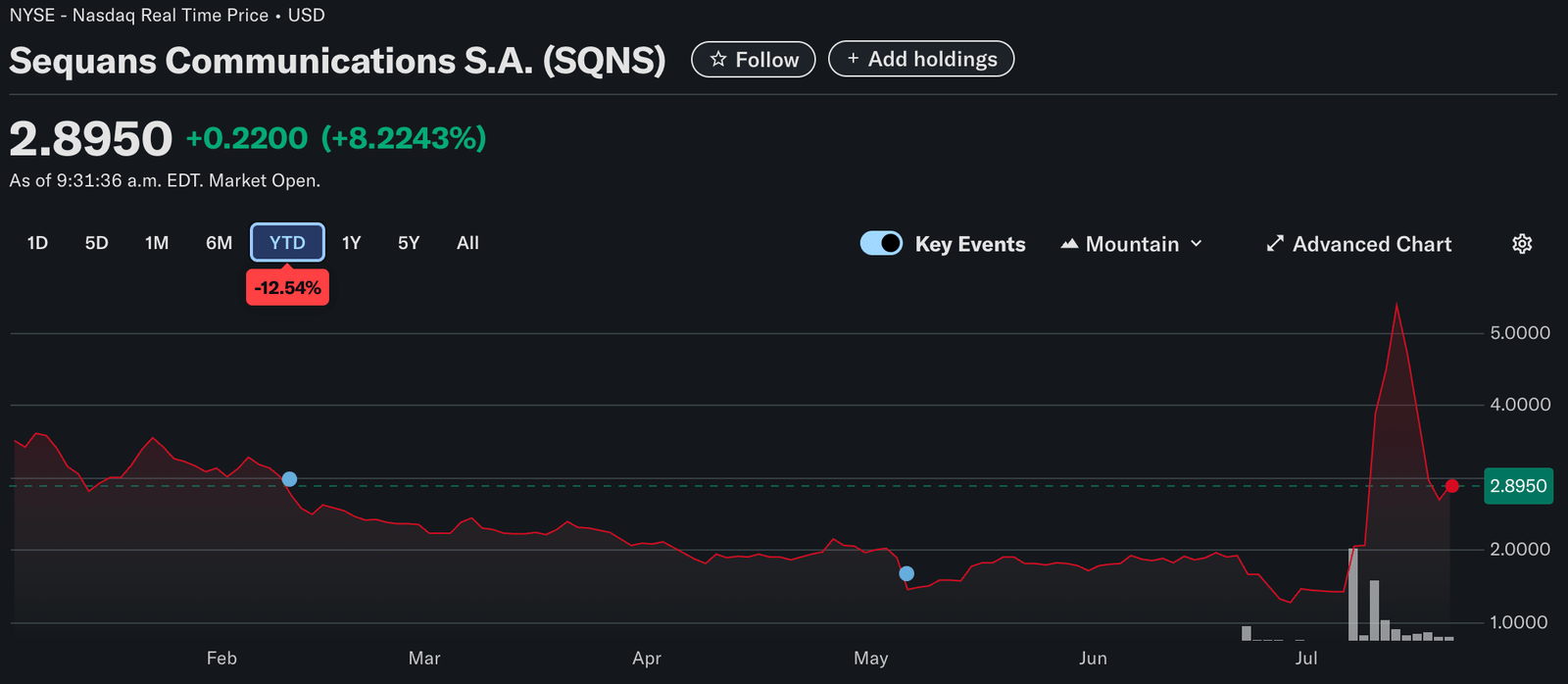The image size is (1568, 684).
Task: Switch to the 6M range
Action: tap(219, 243)
